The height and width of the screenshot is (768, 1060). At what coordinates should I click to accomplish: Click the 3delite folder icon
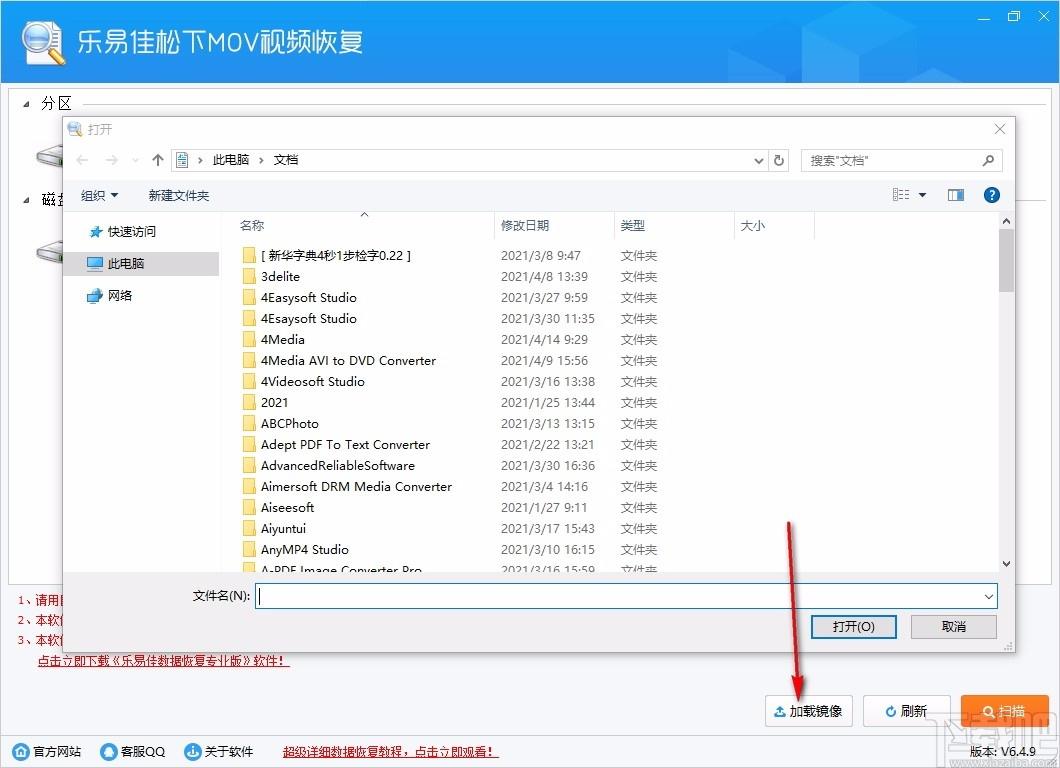pos(249,277)
